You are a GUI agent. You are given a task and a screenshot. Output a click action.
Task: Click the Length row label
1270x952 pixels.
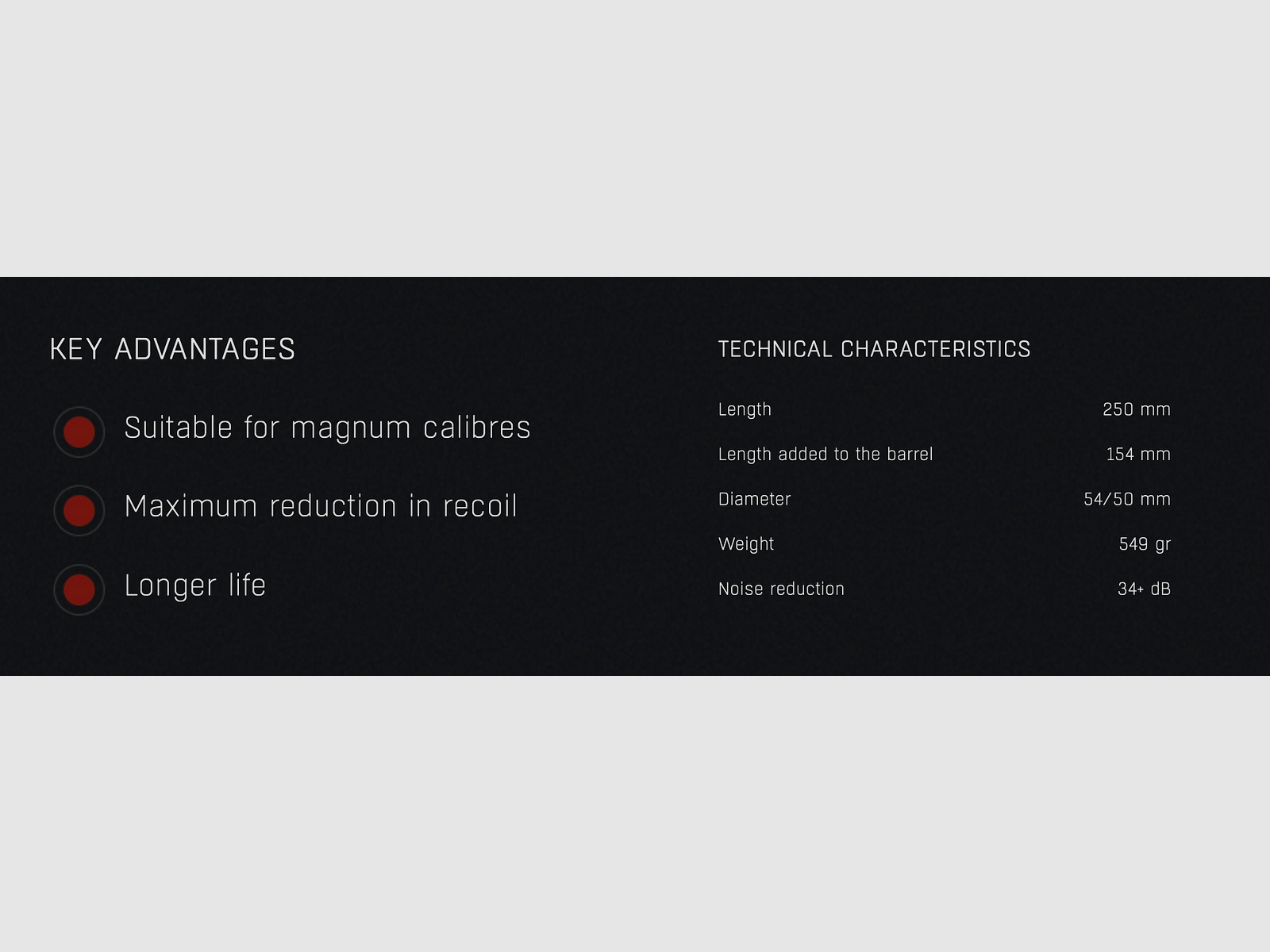click(745, 409)
